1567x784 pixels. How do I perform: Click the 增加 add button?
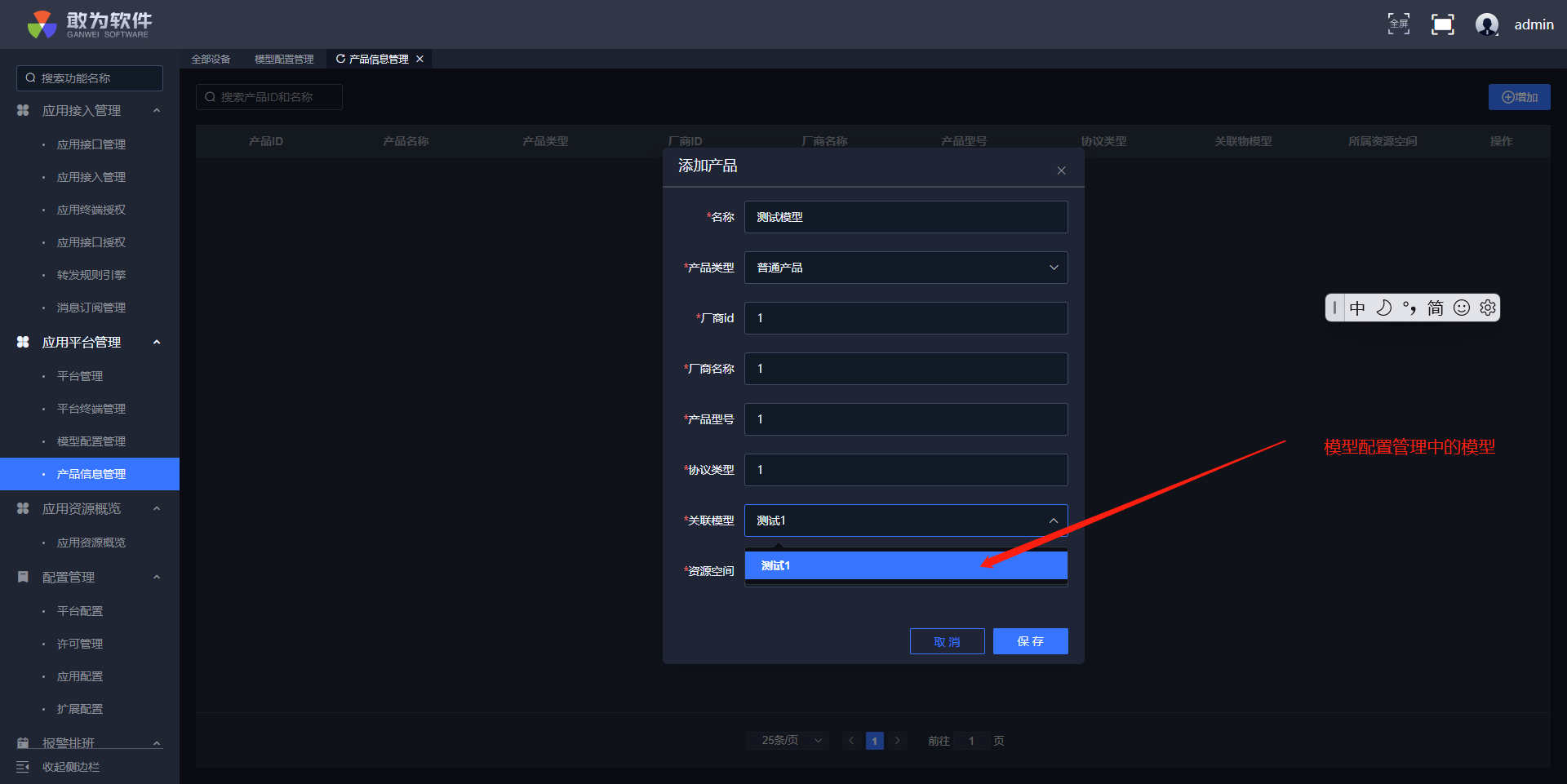coord(1520,97)
